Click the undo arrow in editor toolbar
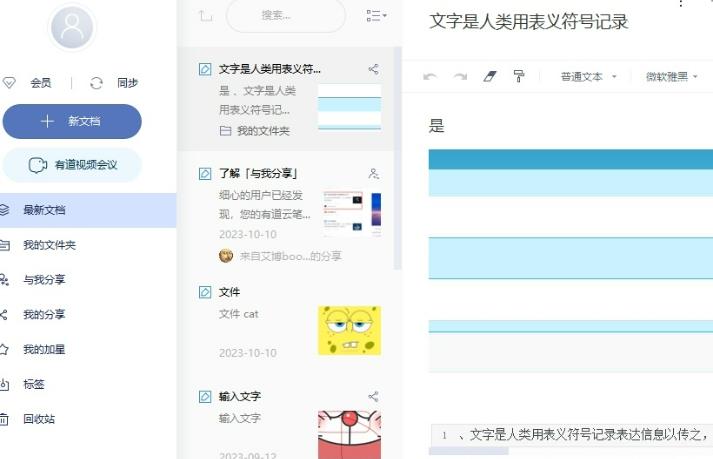 [x=430, y=76]
